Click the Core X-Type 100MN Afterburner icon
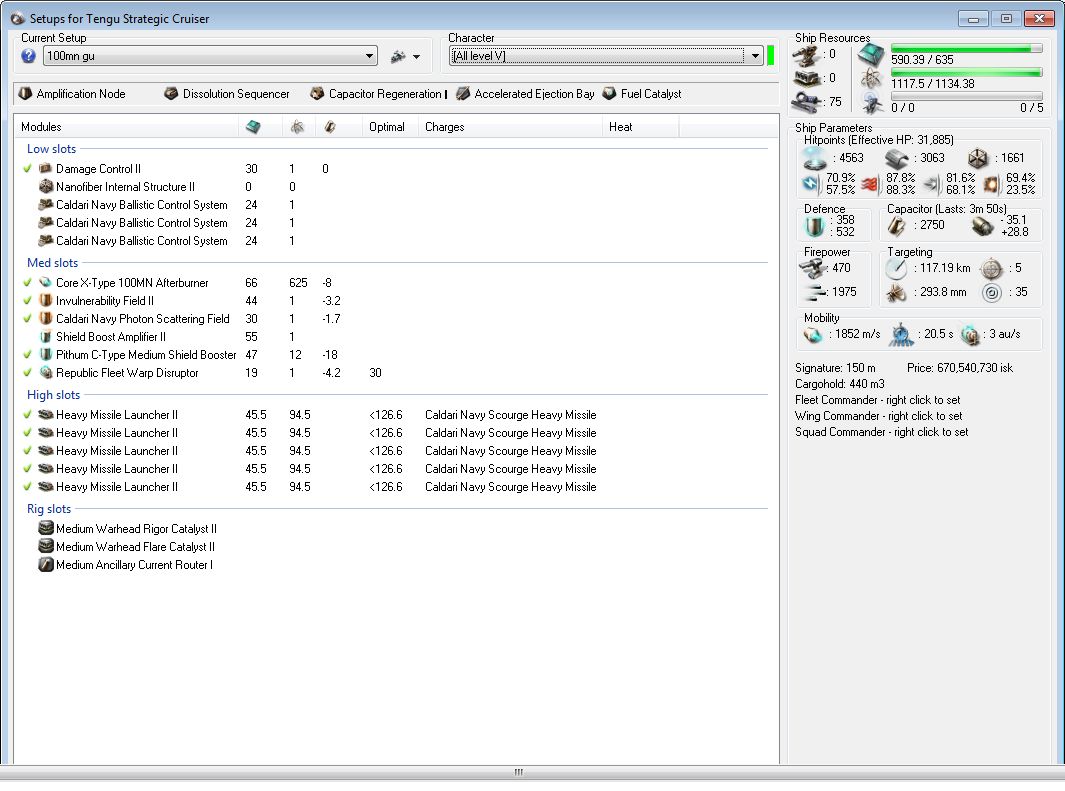This screenshot has width=1065, height=791. [x=45, y=283]
